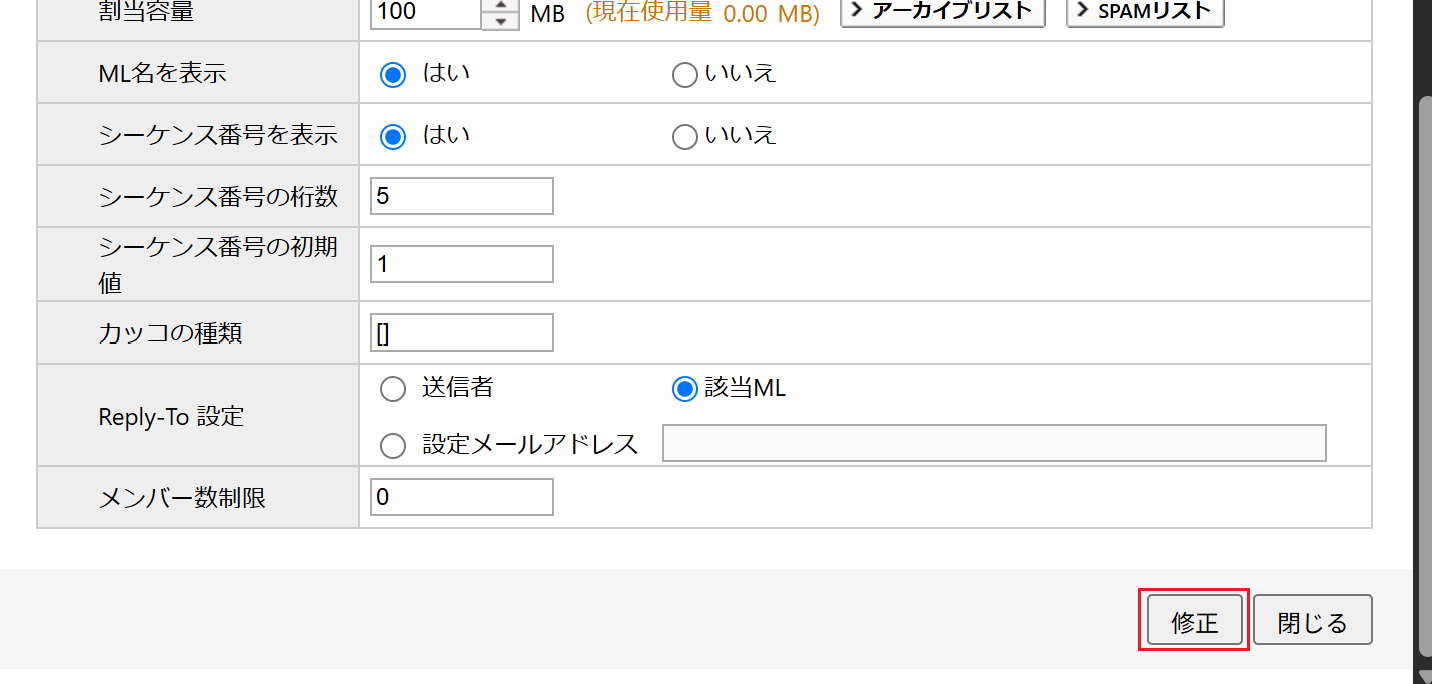Screen dimensions: 1432x684
Task: Click the シーケンス番号の桁数 input field
Action: 461,196
